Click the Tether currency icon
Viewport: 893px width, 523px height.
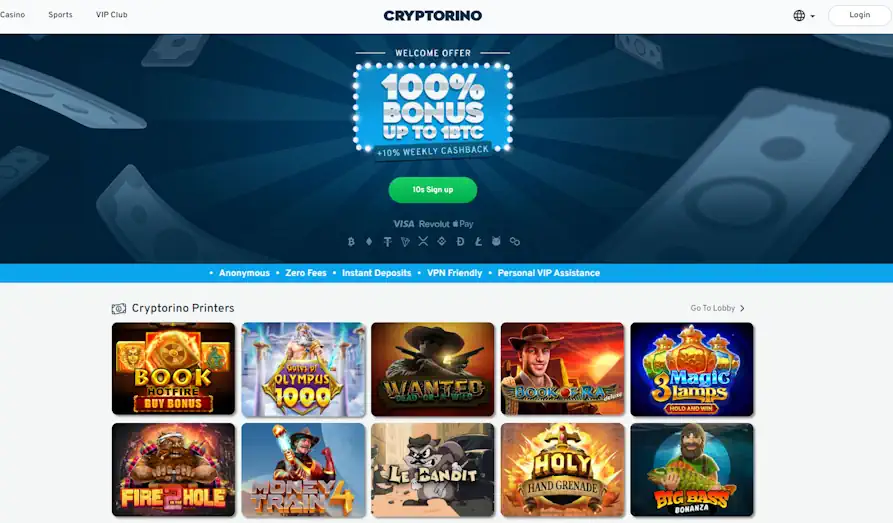click(x=387, y=242)
